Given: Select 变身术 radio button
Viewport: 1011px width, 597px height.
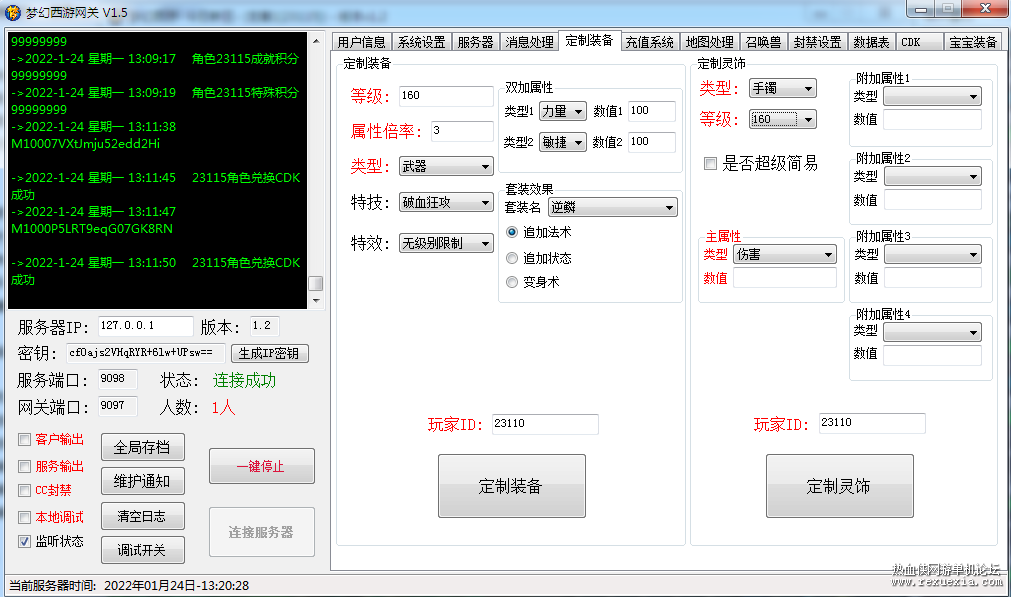Looking at the screenshot, I should [512, 282].
